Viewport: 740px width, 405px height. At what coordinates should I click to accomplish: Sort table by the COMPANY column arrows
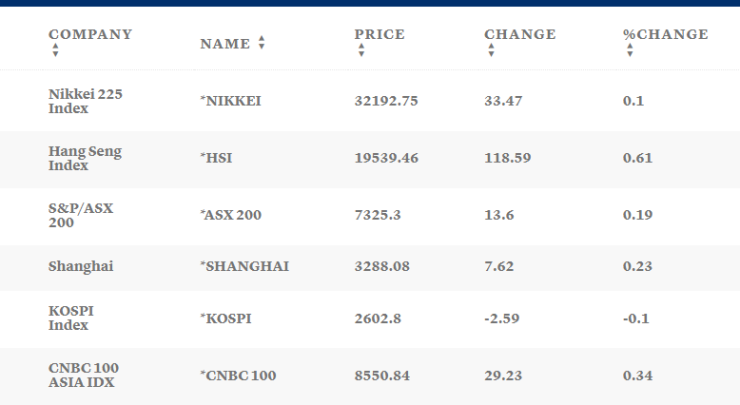tap(56, 51)
